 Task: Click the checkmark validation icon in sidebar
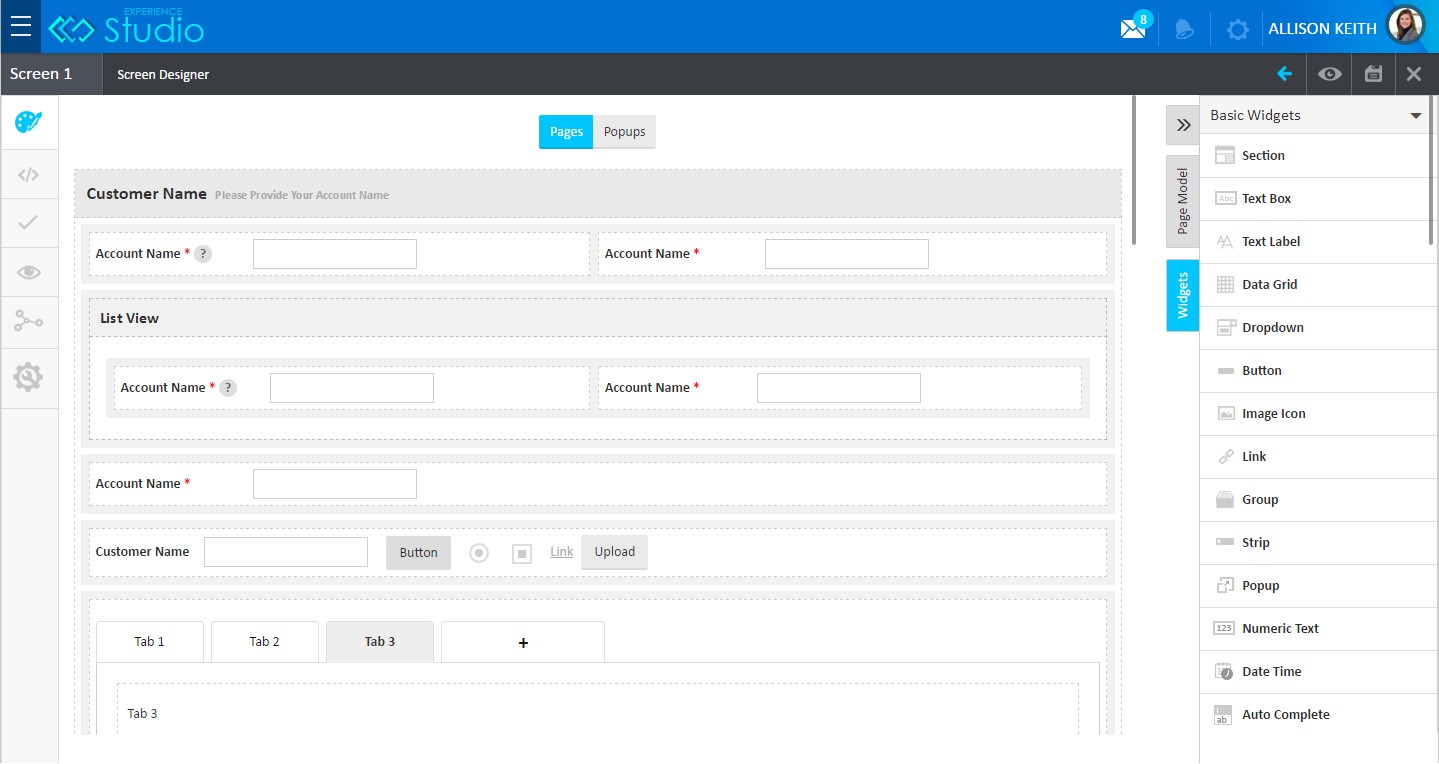pyautogui.click(x=28, y=223)
